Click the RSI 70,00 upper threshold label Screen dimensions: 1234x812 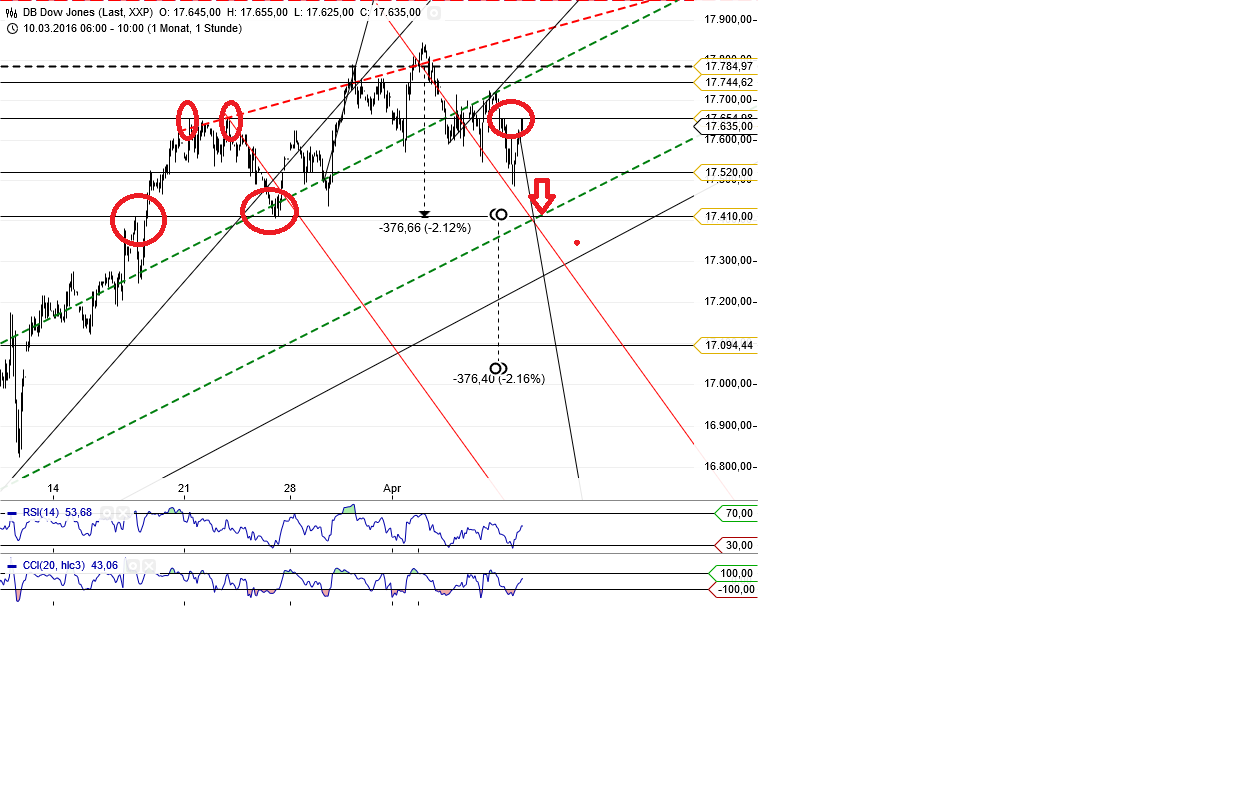point(736,513)
